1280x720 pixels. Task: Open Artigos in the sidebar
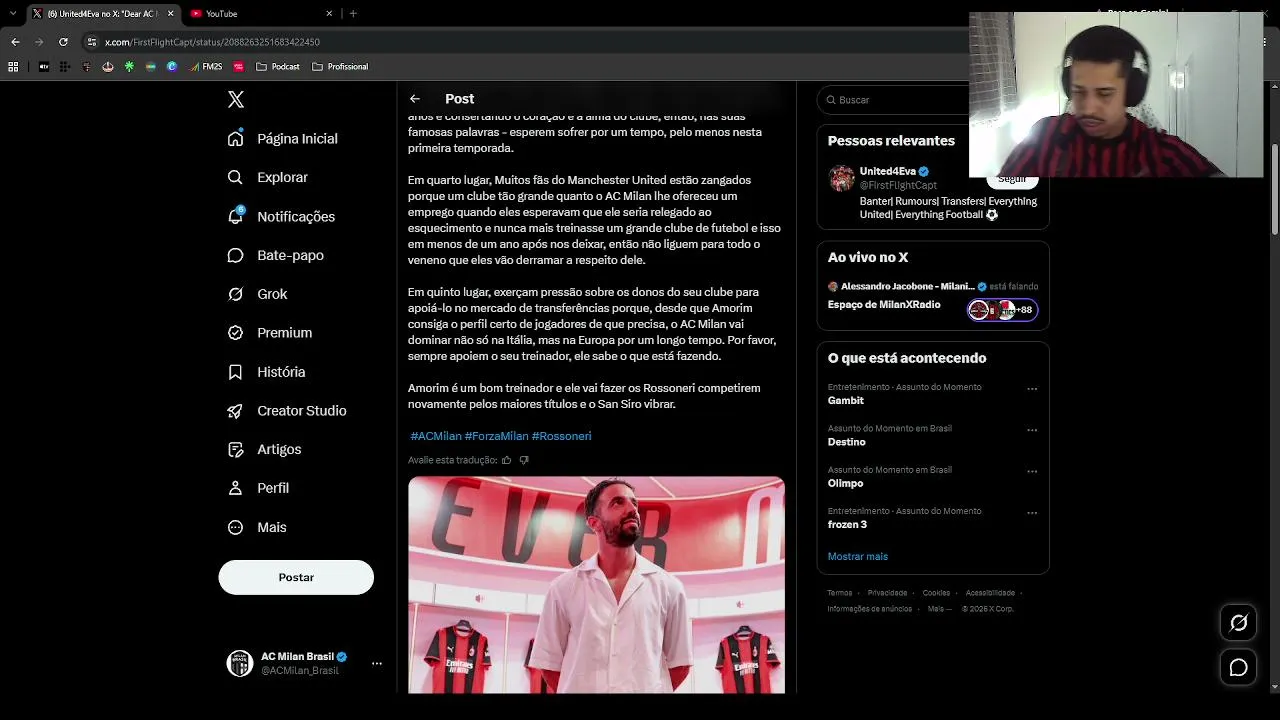click(x=265, y=450)
